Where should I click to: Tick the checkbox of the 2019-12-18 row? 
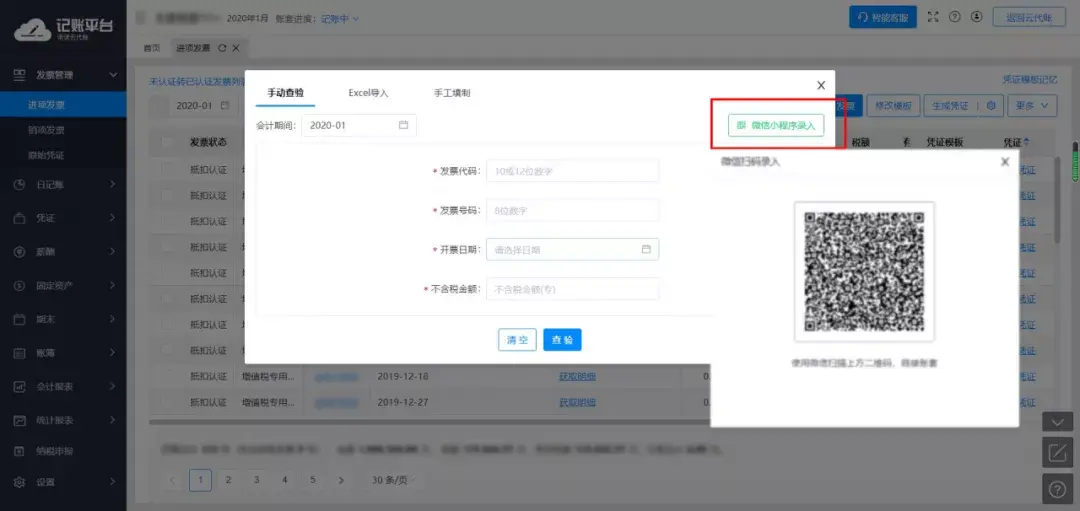click(x=167, y=376)
